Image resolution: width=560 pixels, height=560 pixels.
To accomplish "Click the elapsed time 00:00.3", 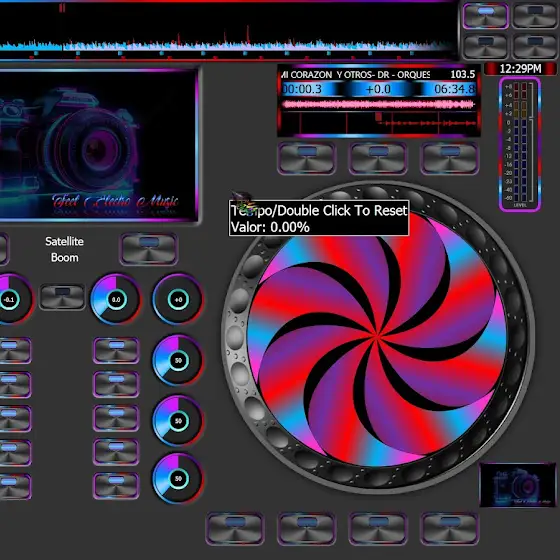I will tap(302, 89).
